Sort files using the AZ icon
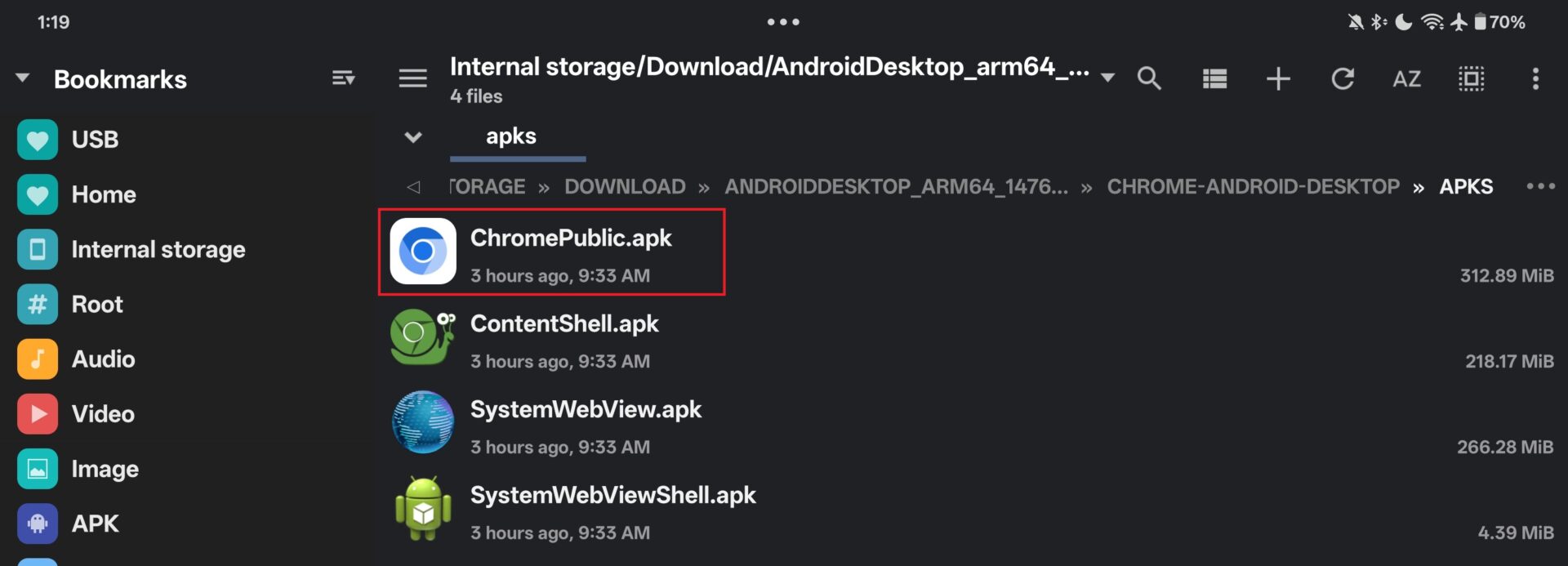 pos(1405,78)
